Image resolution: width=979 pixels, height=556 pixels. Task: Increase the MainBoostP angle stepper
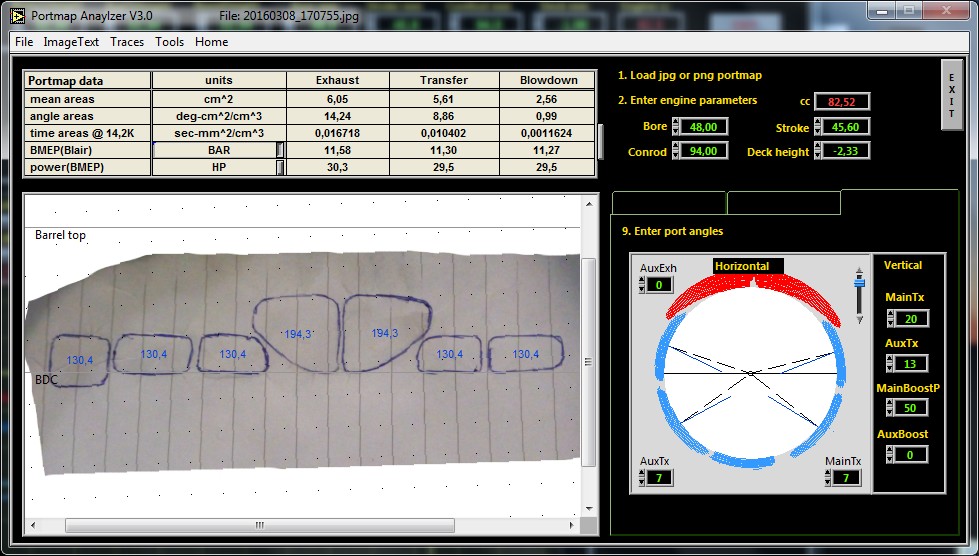[892, 403]
